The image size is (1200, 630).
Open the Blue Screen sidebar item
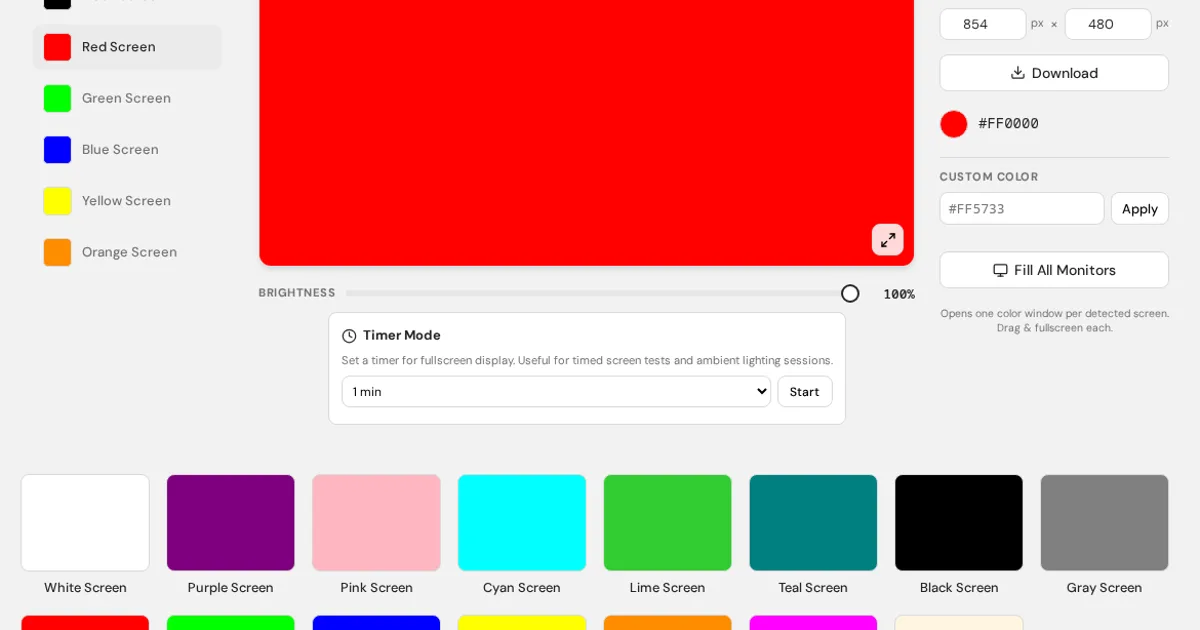coord(127,149)
